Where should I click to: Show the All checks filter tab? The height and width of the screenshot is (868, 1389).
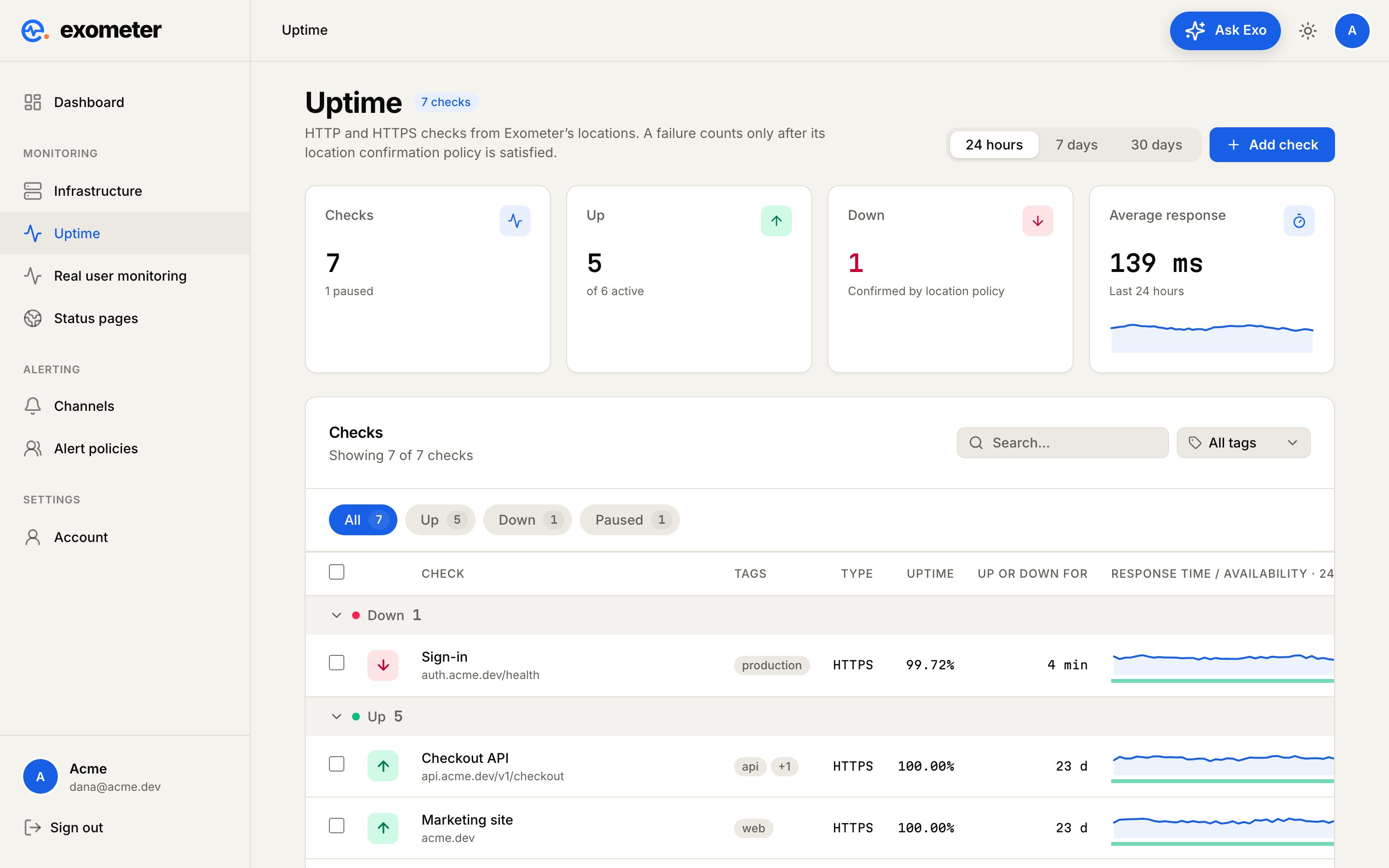[363, 519]
